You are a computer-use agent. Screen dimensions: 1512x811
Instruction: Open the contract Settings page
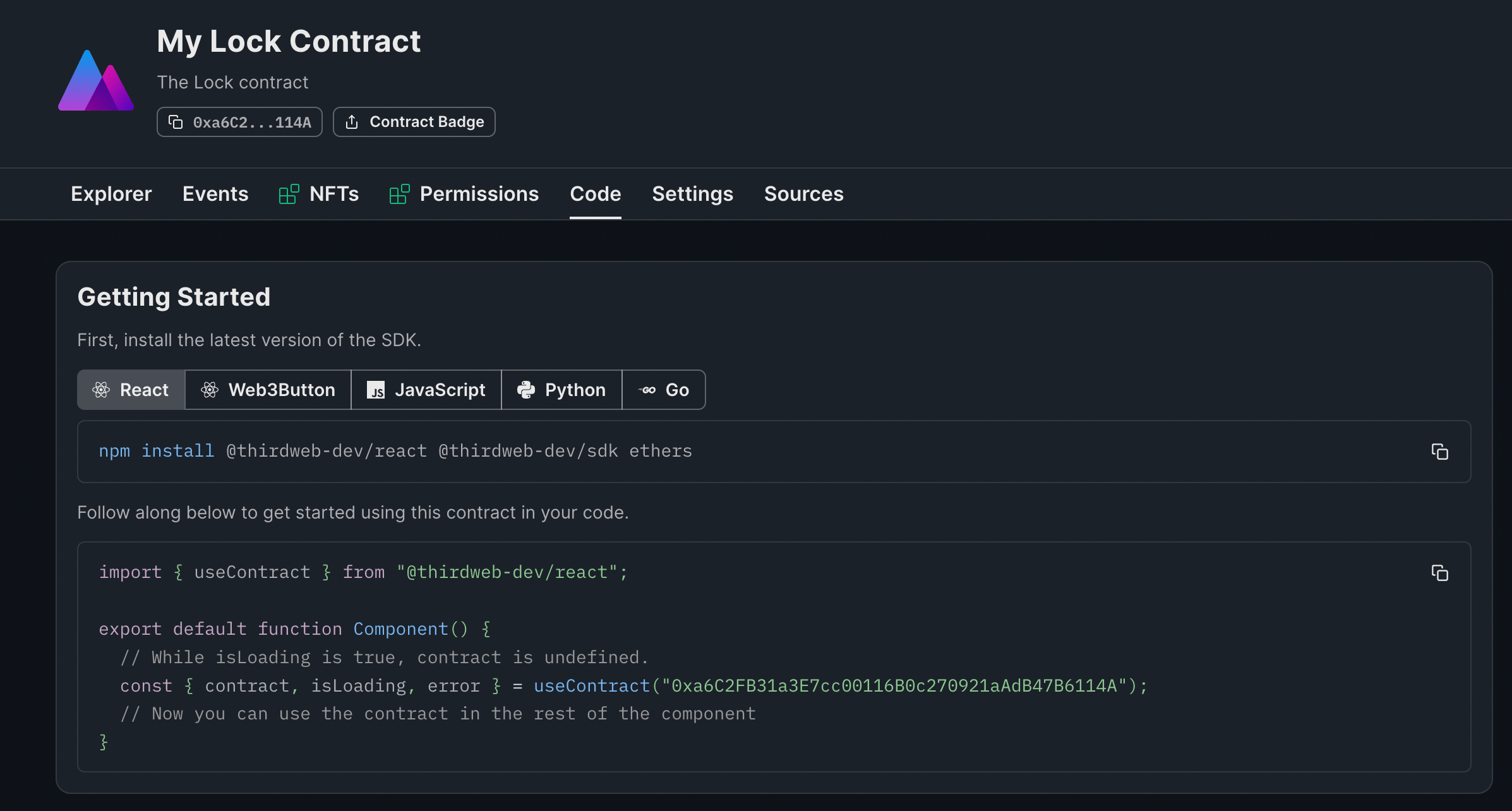coord(692,194)
